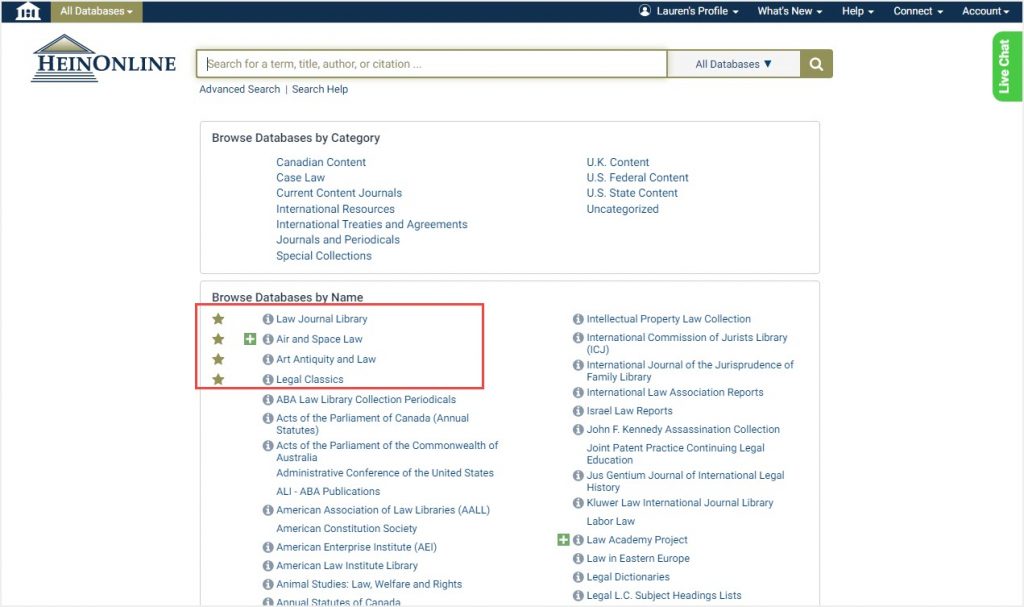Browse U.S. State Content category
This screenshot has width=1024, height=607.
632,193
